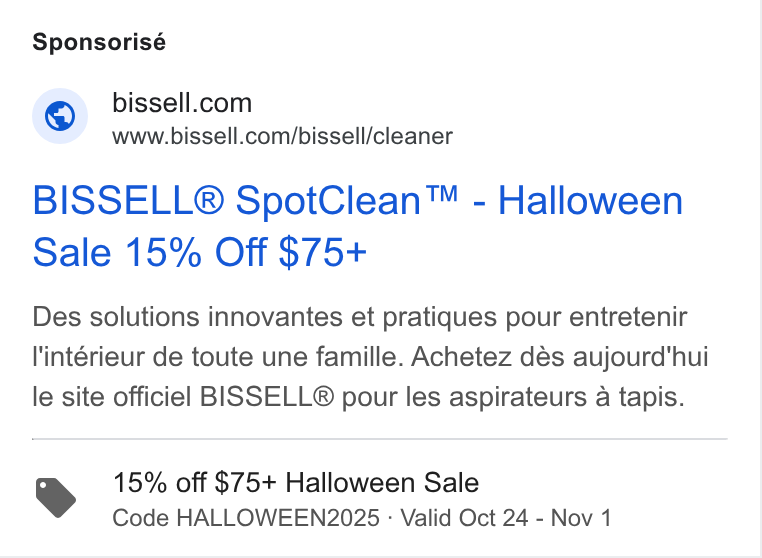Click "Achetez dès aujourd'hui" in the description
The width and height of the screenshot is (762, 558).
[560, 357]
